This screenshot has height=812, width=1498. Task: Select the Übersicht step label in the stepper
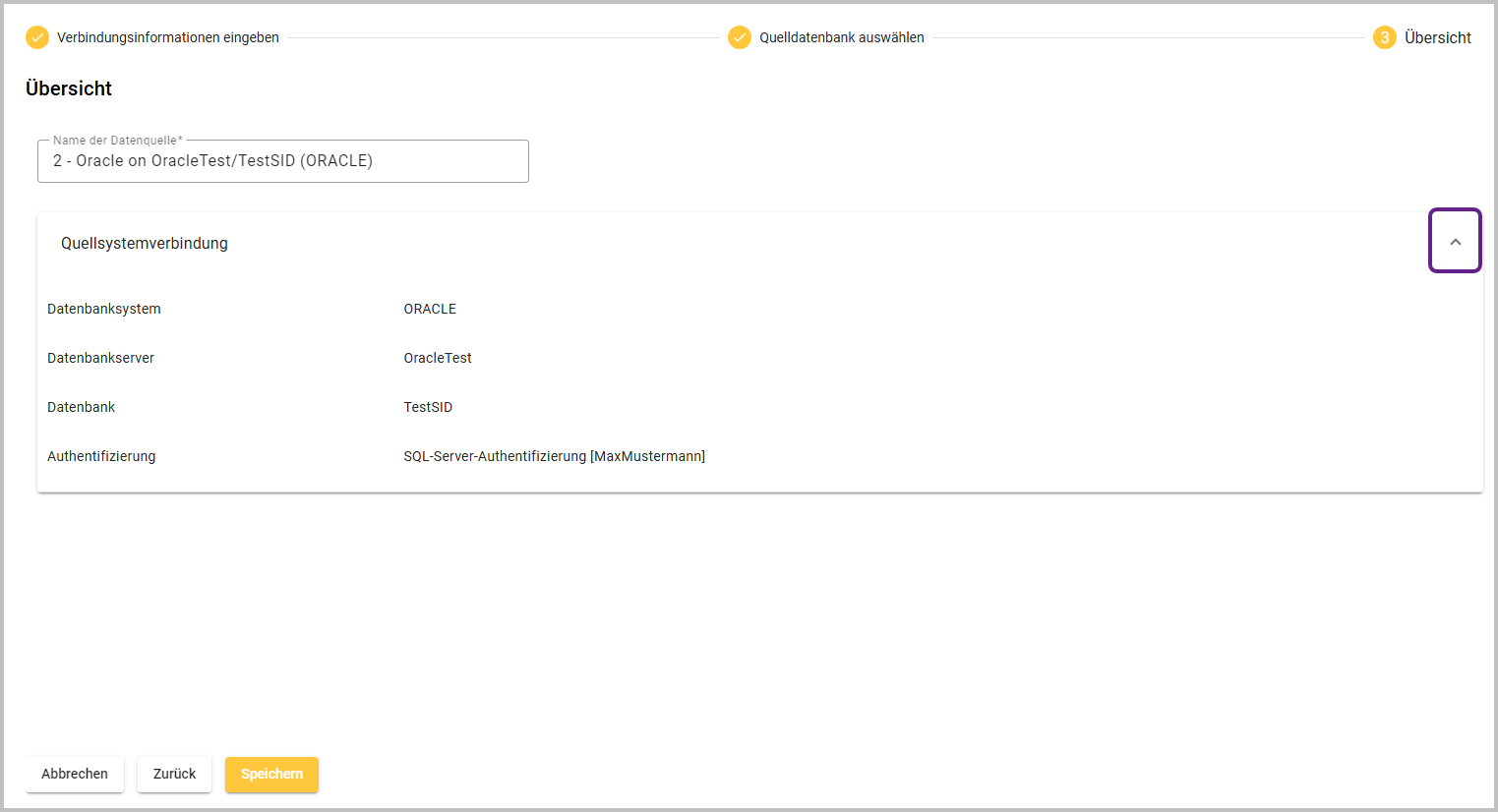click(1437, 37)
